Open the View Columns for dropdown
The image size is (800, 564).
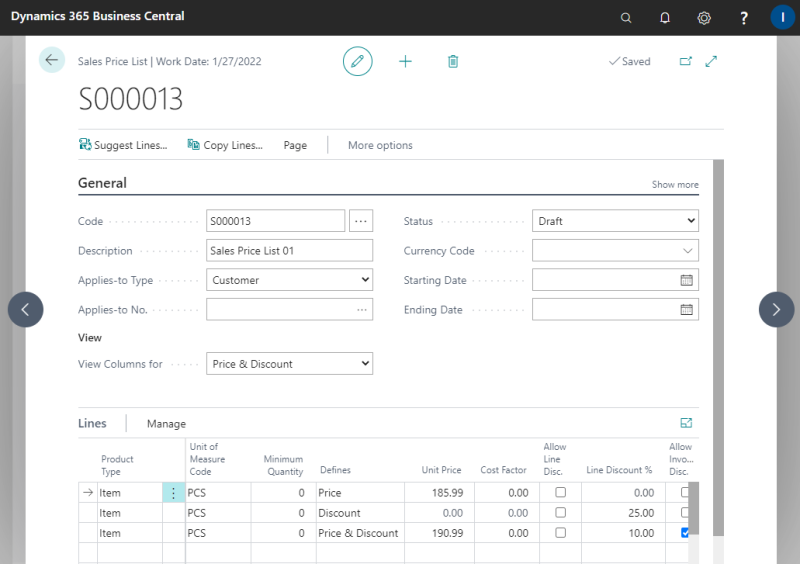click(x=289, y=363)
